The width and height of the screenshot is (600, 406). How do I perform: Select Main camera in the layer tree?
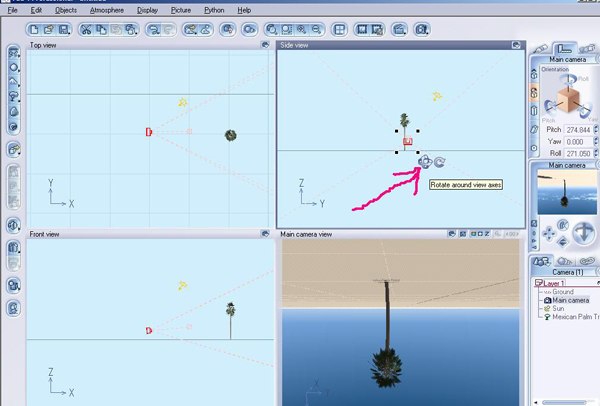pos(571,300)
